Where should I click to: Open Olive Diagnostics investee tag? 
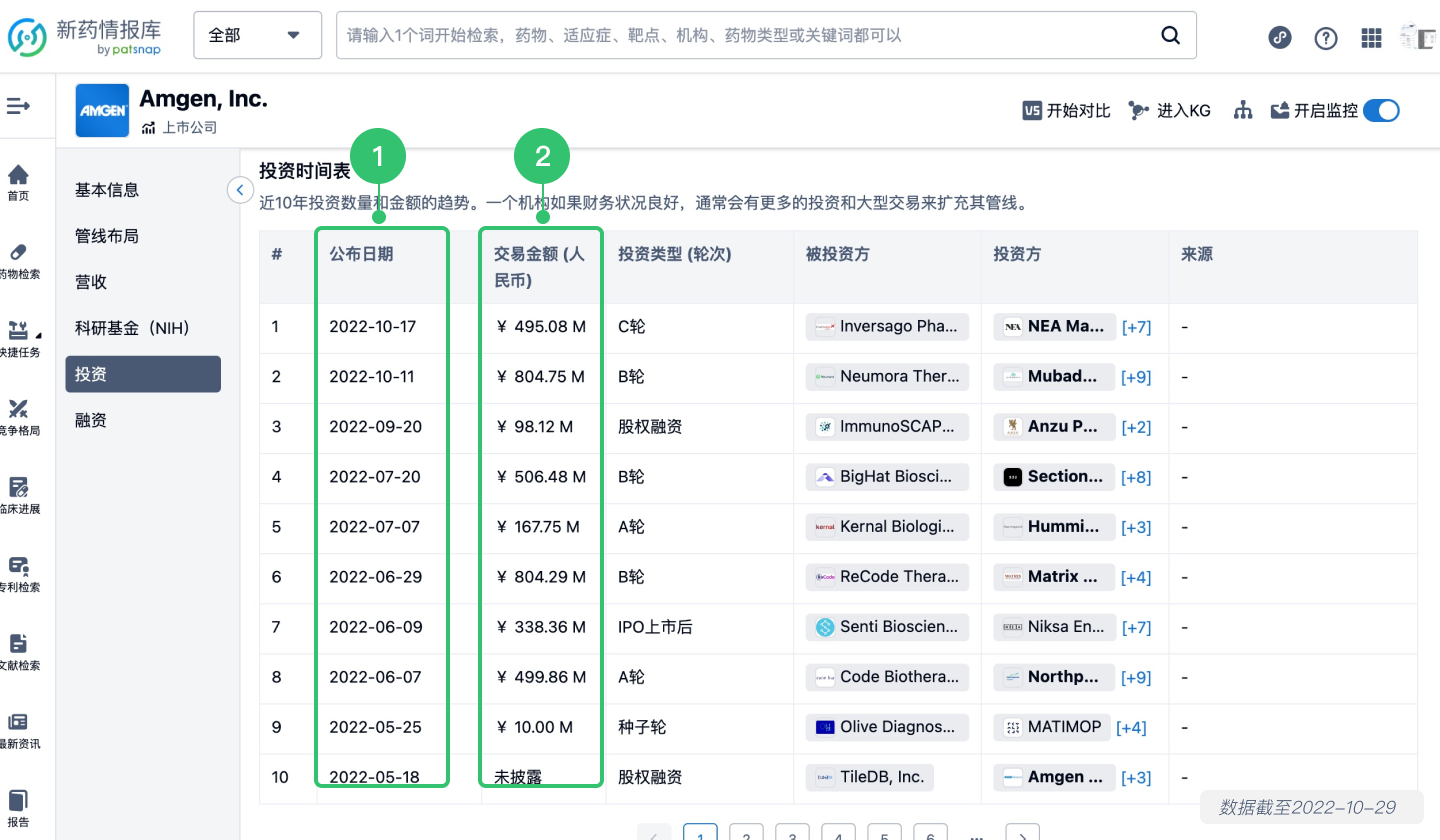pos(888,727)
